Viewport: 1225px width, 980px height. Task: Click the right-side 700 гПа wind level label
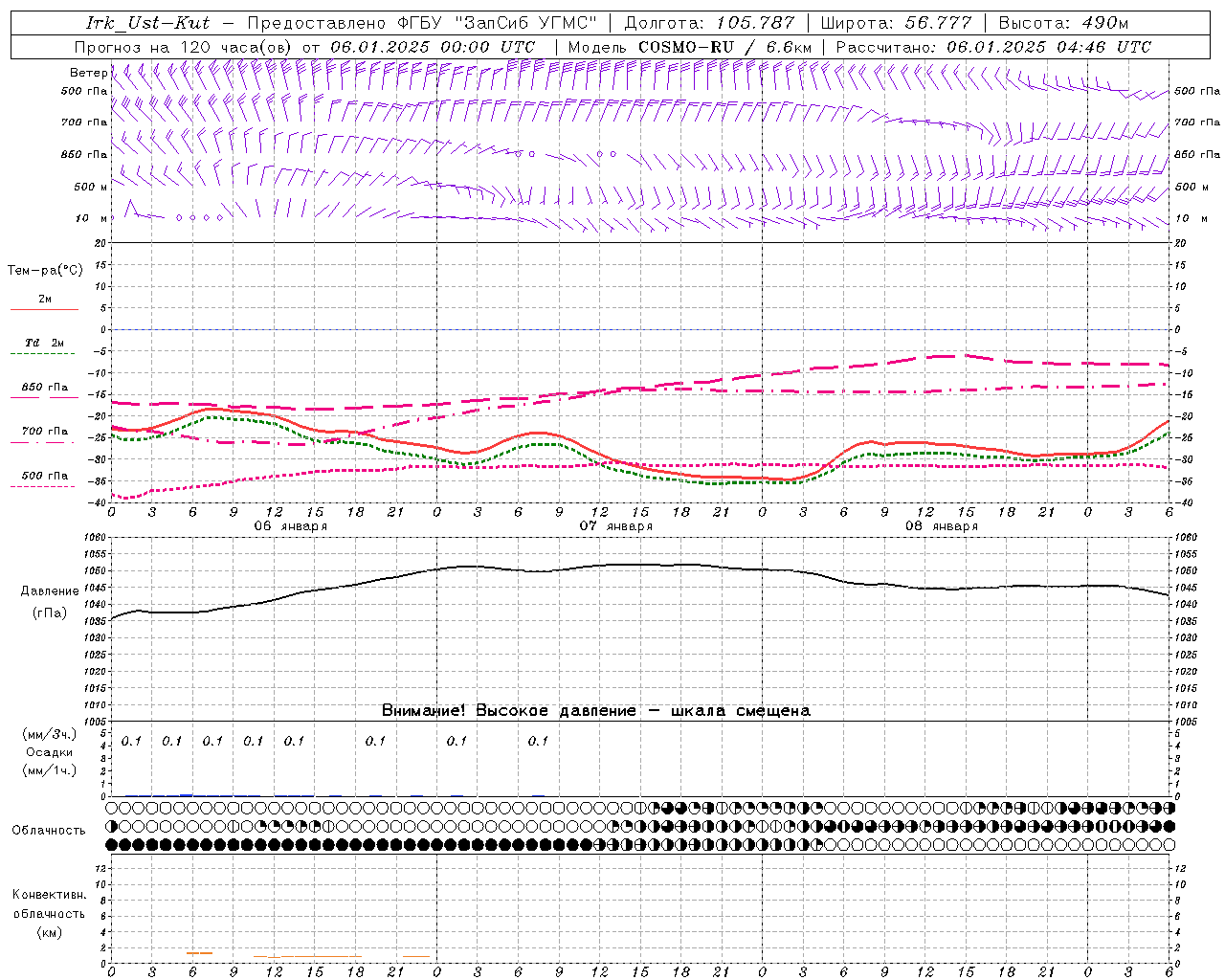(x=1197, y=122)
